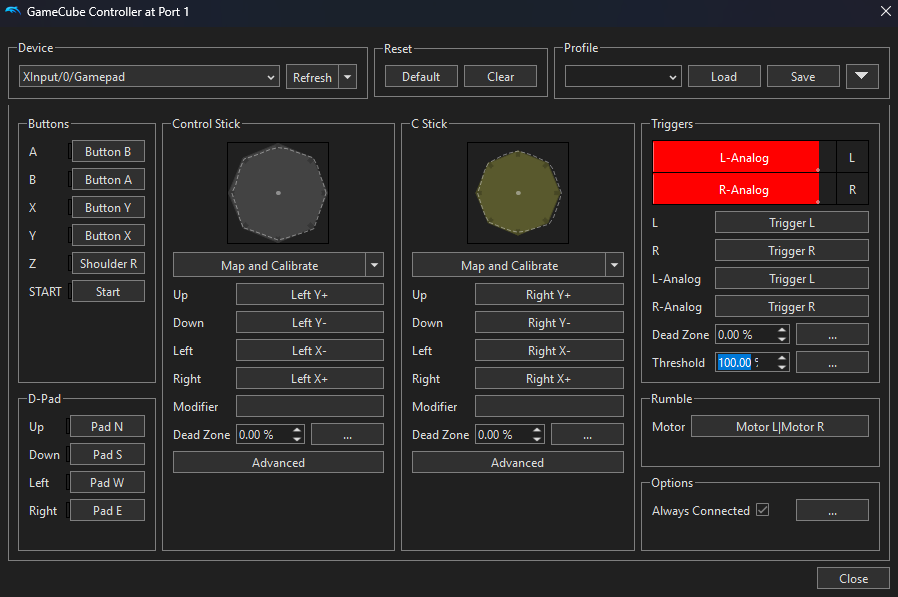This screenshot has height=597, width=898.
Task: Click Control Stick Map and Calibrate
Action: [x=269, y=265]
